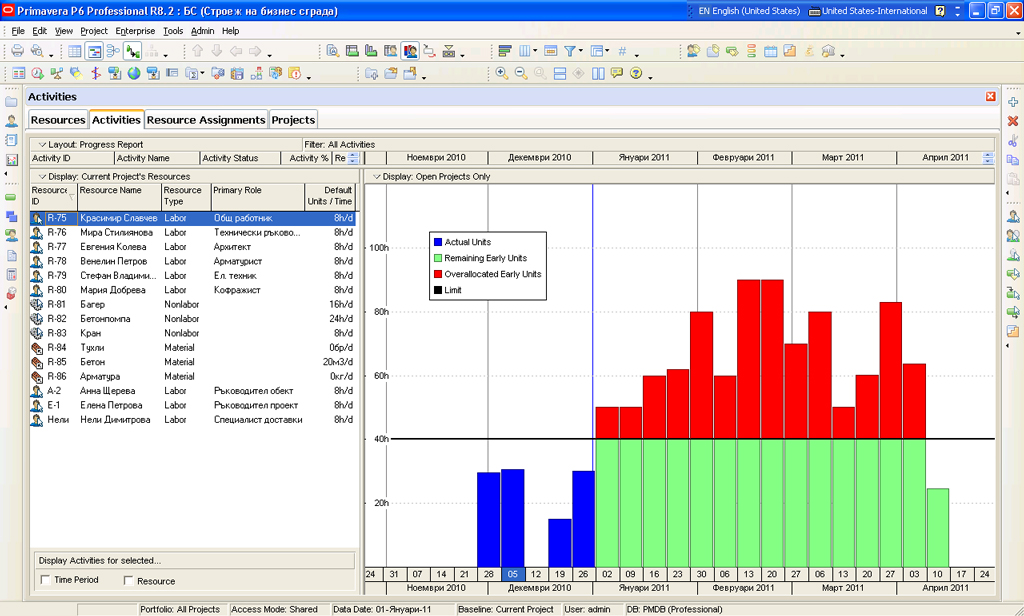This screenshot has height=616, width=1024.
Task: Toggle the Resource Usage Profile icon
Action: point(410,51)
